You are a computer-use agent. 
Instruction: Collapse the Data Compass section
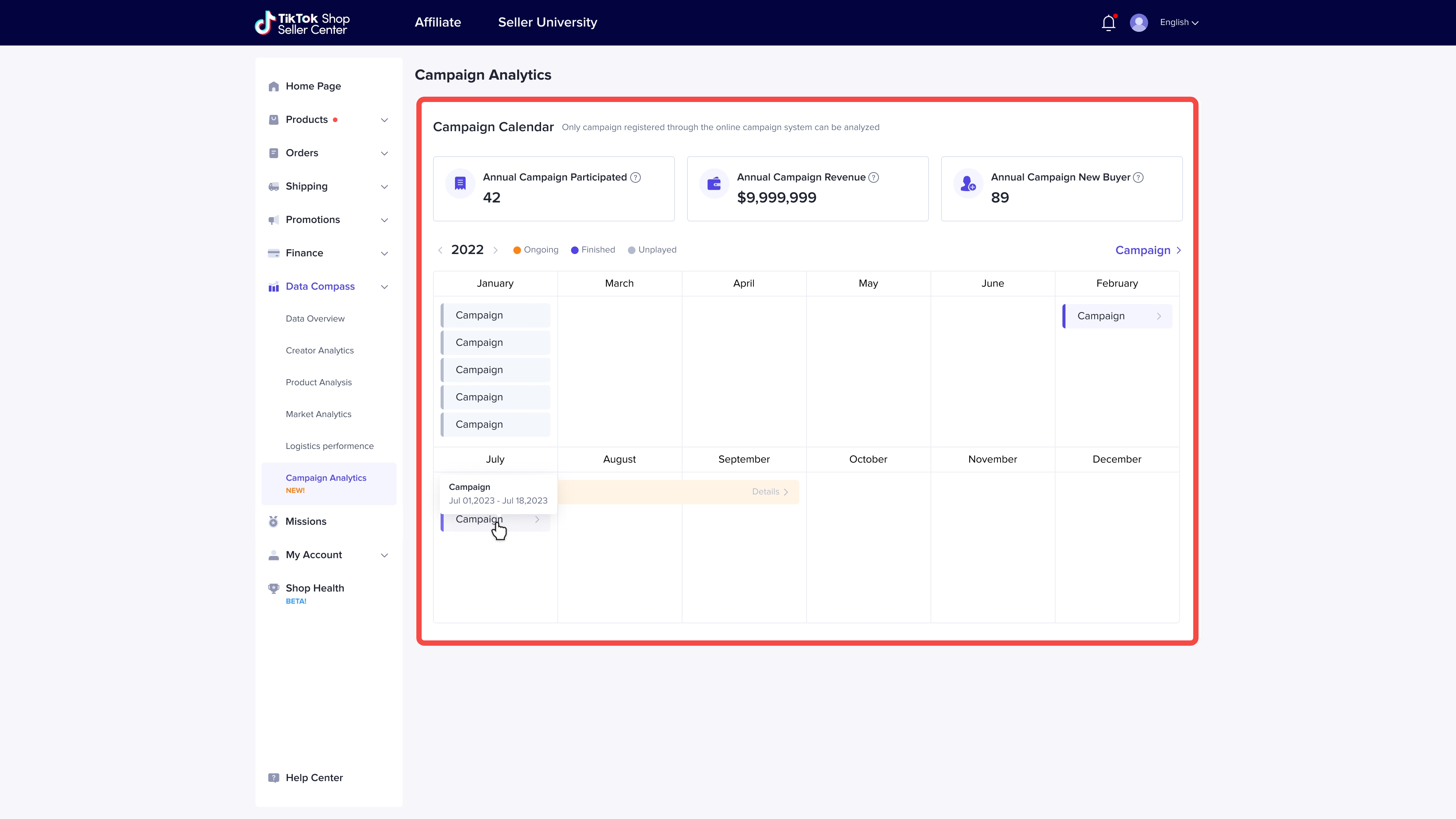384,287
